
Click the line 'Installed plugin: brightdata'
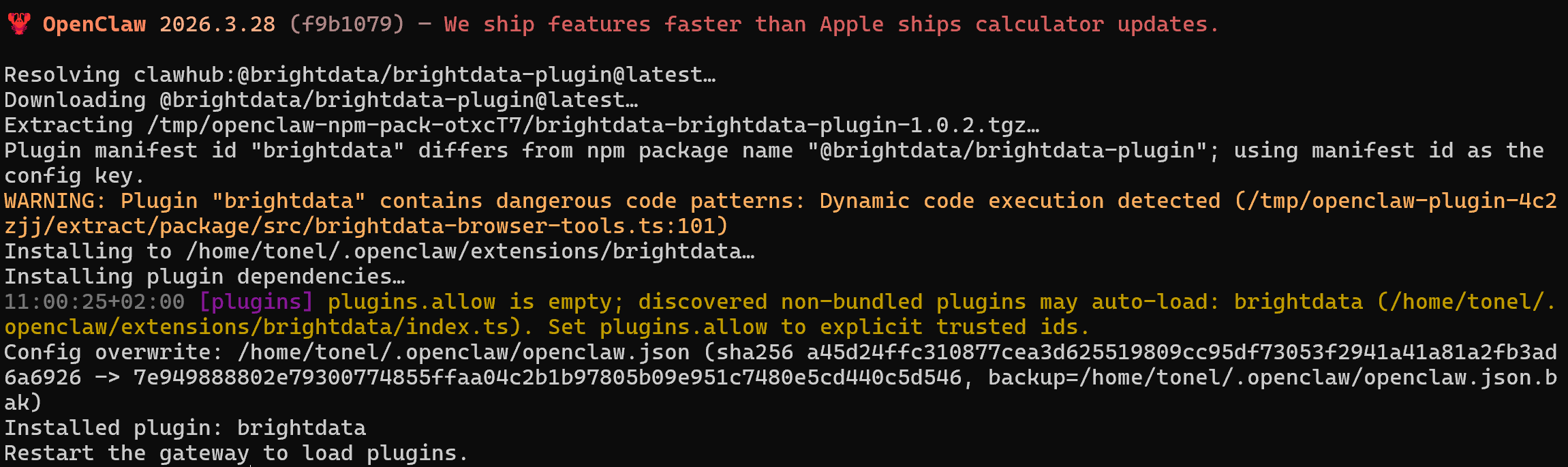coord(185,427)
